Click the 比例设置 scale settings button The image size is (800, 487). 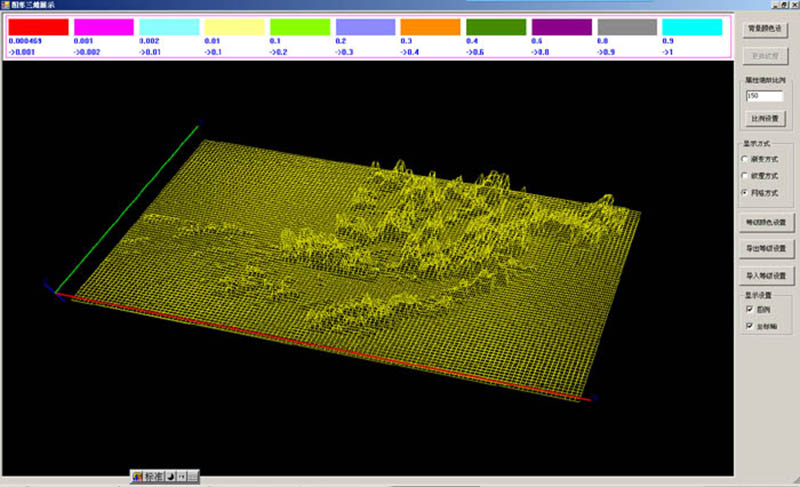coord(766,118)
